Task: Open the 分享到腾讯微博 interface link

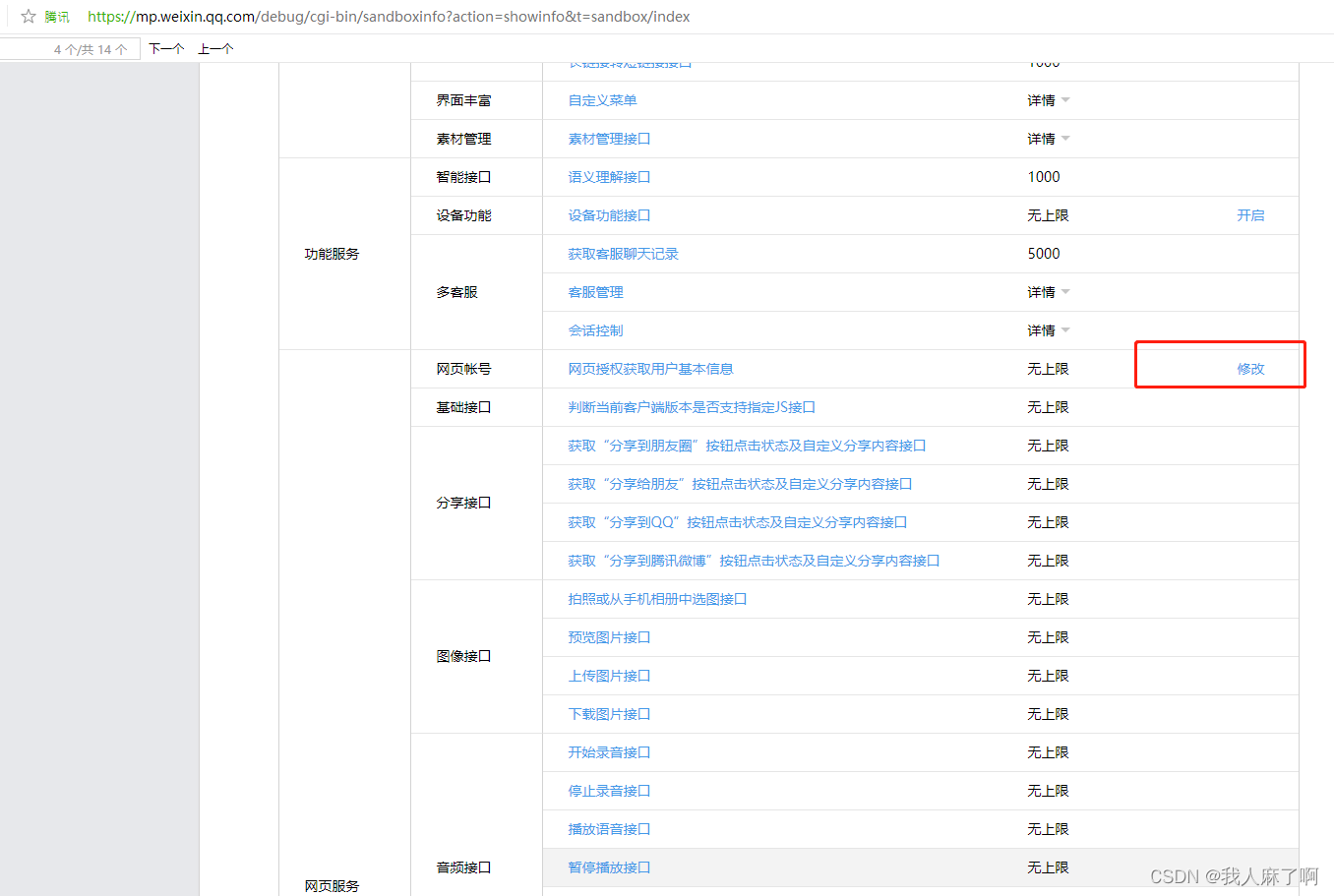Action: click(754, 561)
